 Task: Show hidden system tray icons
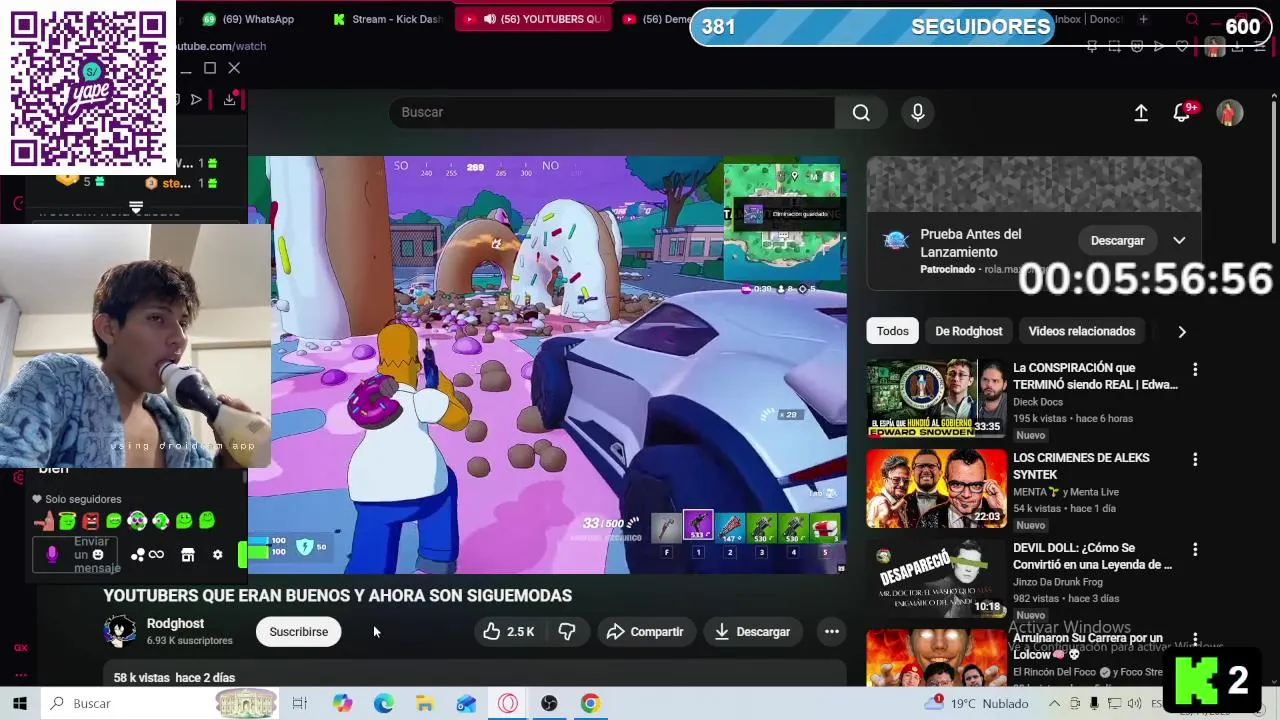(1055, 703)
